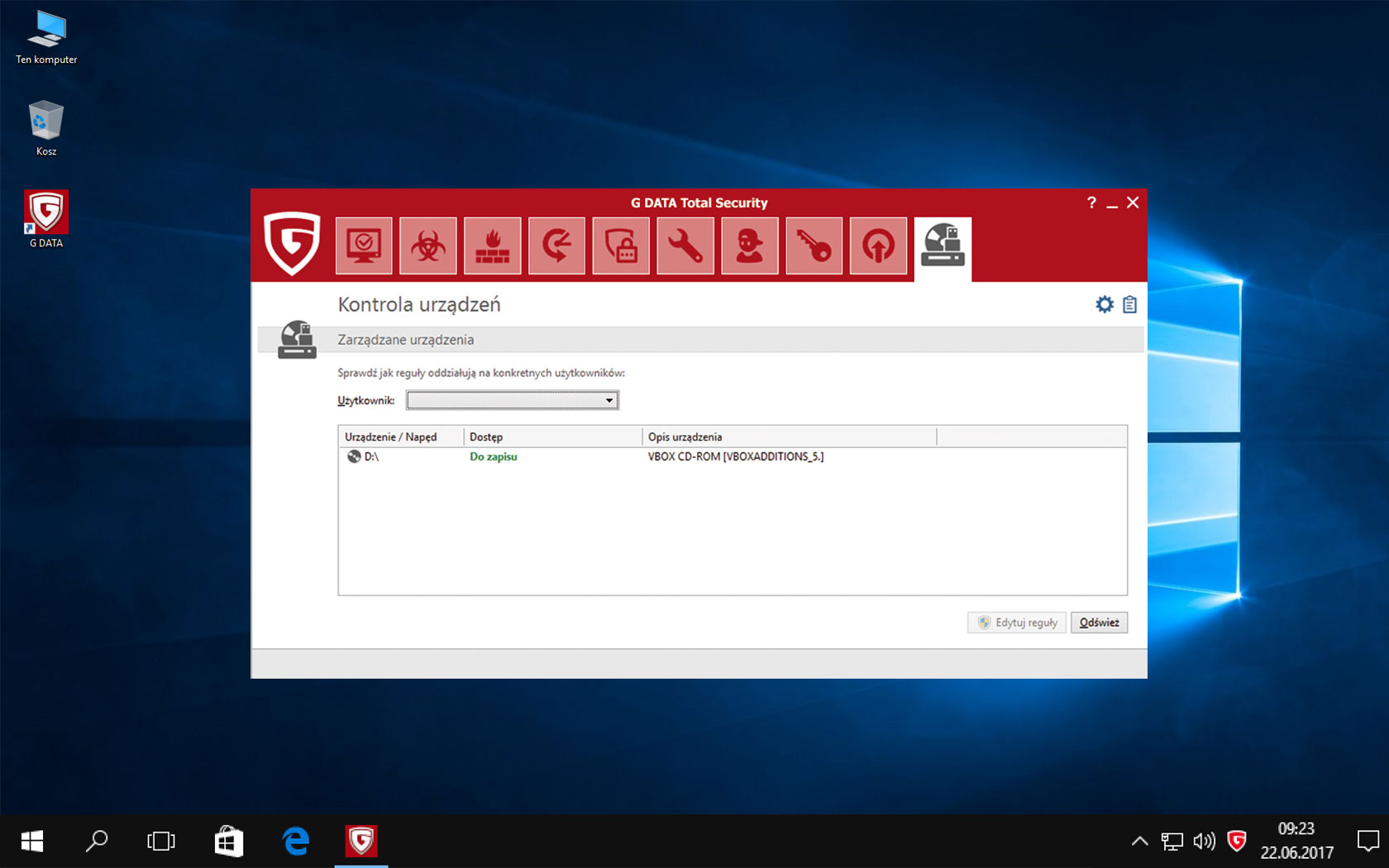Open the Firewall tab
The width and height of the screenshot is (1389, 868).
(x=493, y=246)
